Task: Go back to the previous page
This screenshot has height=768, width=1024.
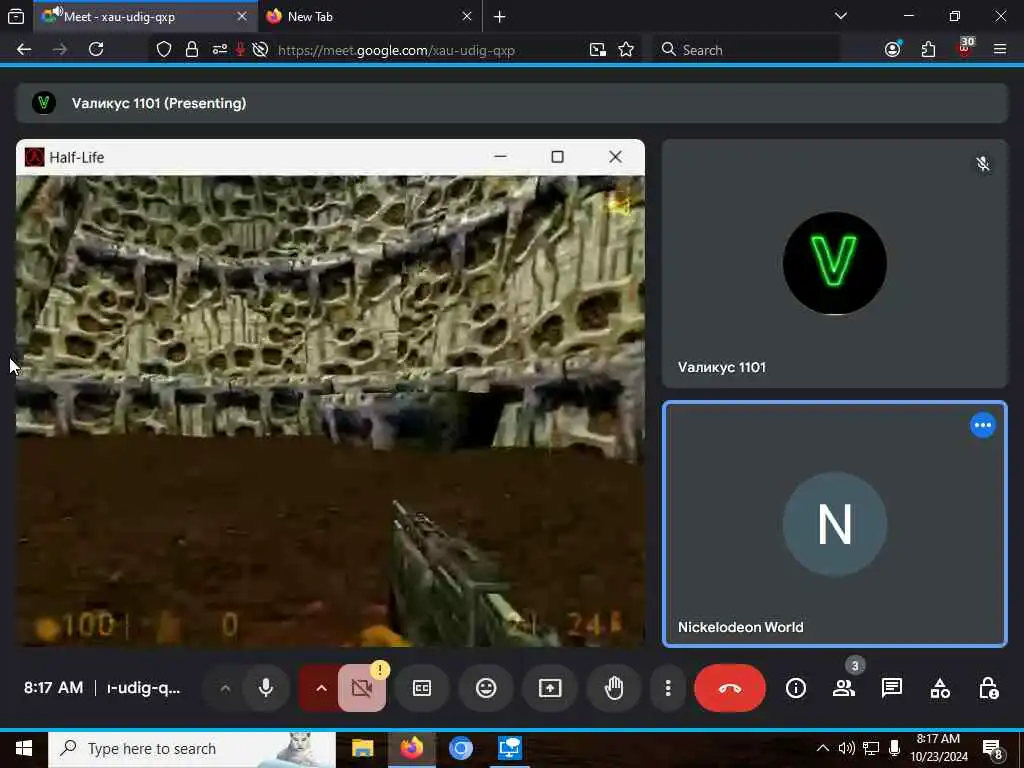Action: 24,50
